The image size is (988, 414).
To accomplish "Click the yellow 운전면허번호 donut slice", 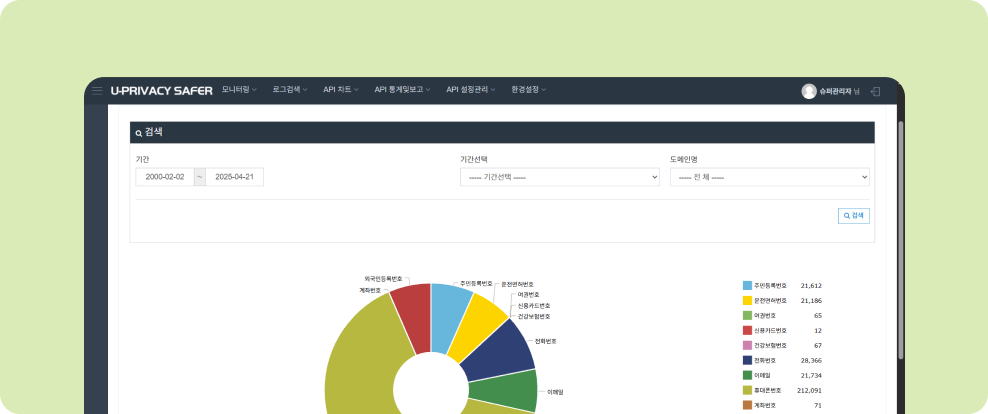I will click(x=479, y=327).
